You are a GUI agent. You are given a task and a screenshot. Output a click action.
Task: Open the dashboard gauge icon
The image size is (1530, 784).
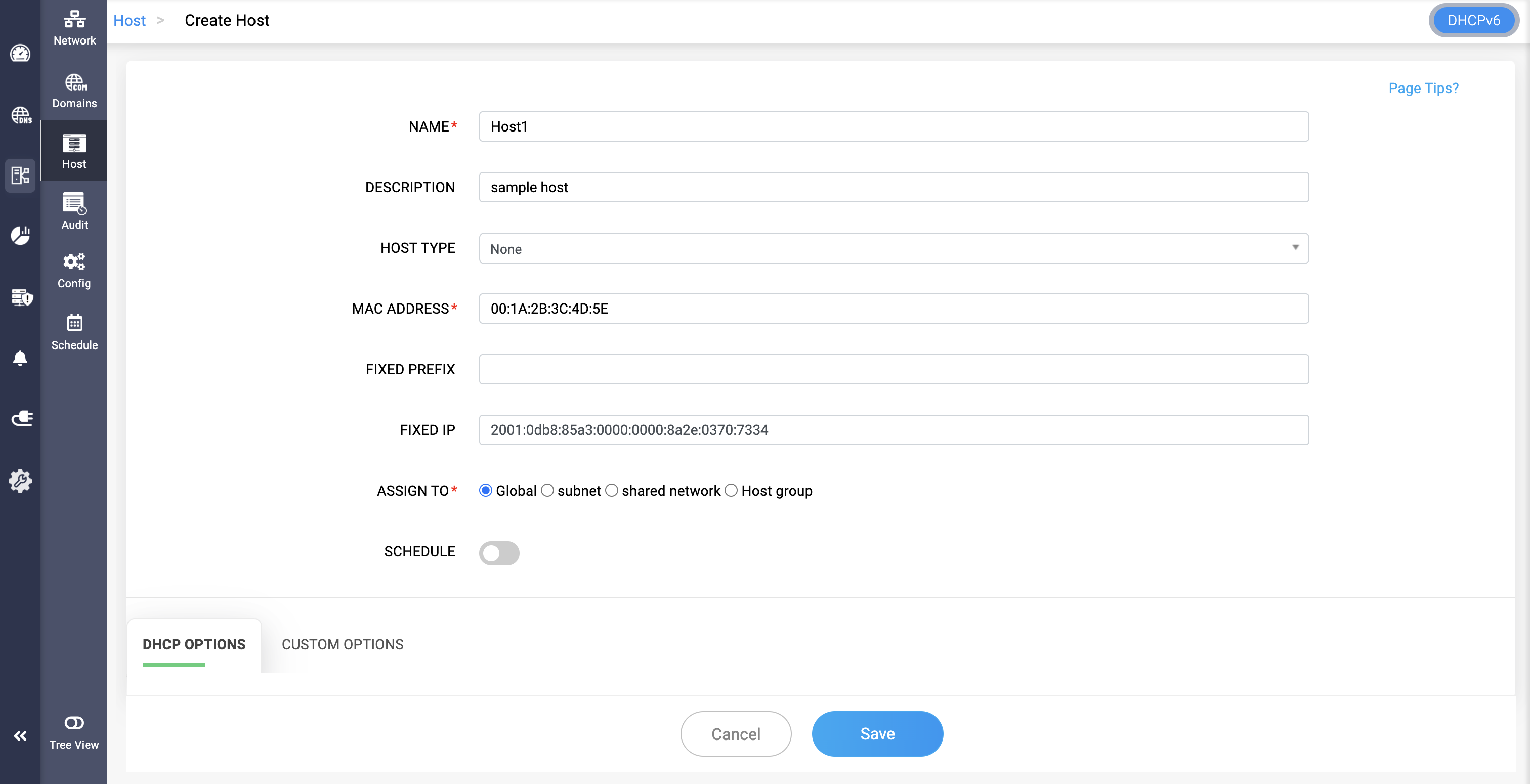point(20,54)
